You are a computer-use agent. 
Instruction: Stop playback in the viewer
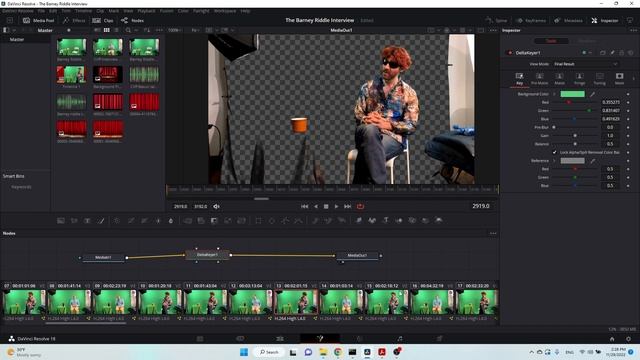pyautogui.click(x=326, y=207)
